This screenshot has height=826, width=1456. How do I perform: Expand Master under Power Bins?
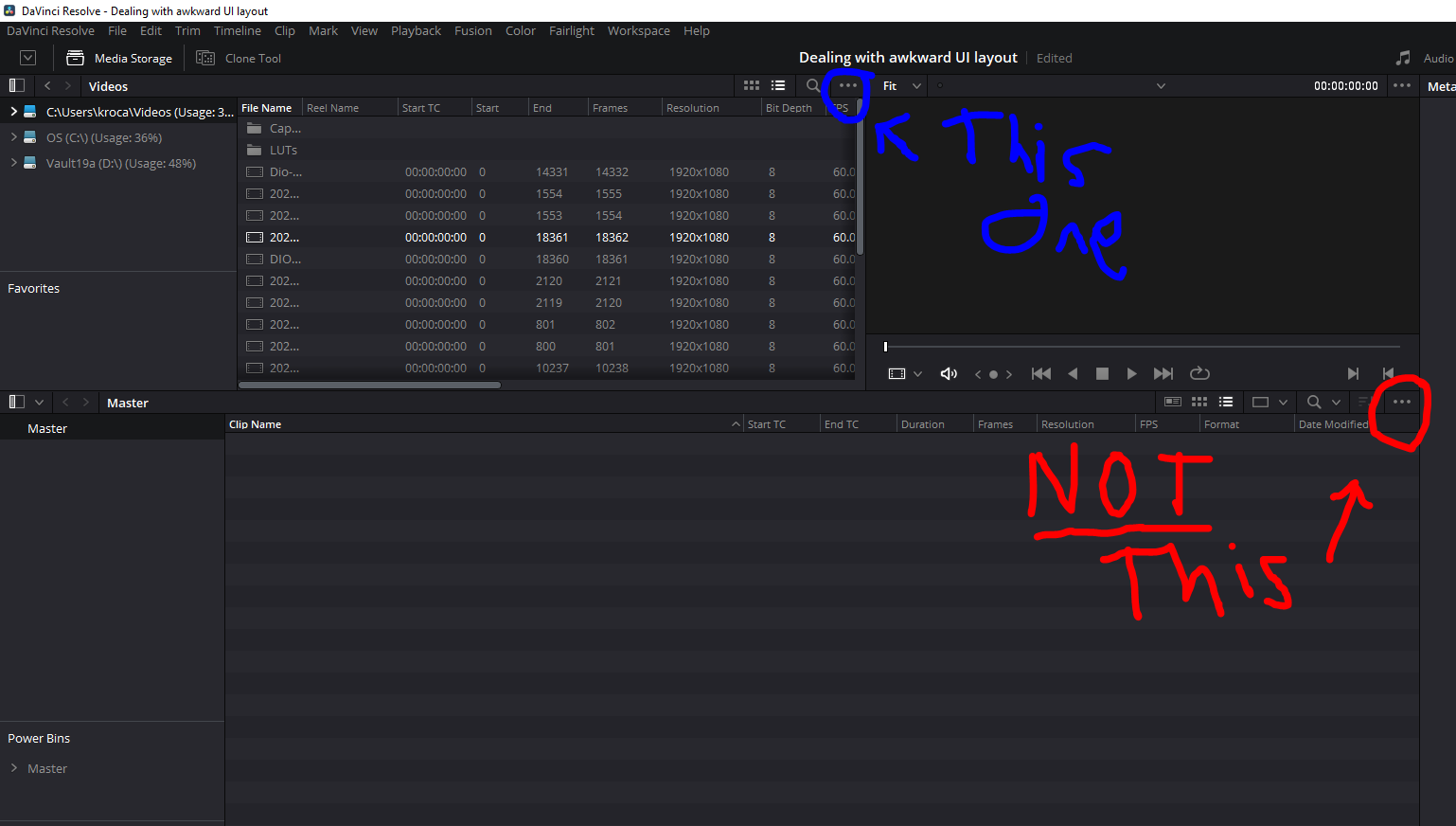14,768
